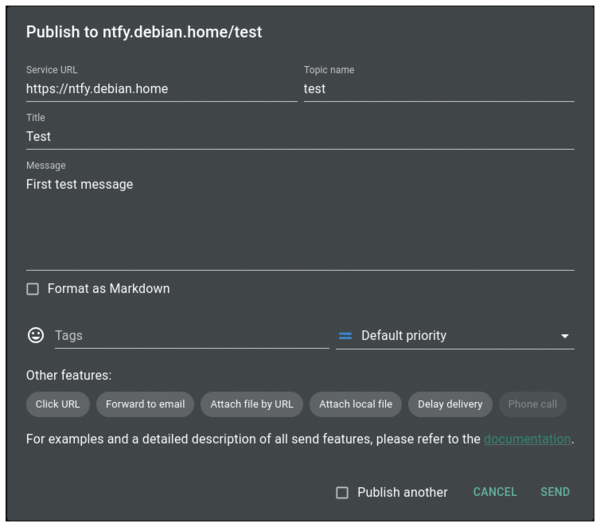Click into the Topic name field
The width and height of the screenshot is (600, 527).
pyautogui.click(x=438, y=89)
